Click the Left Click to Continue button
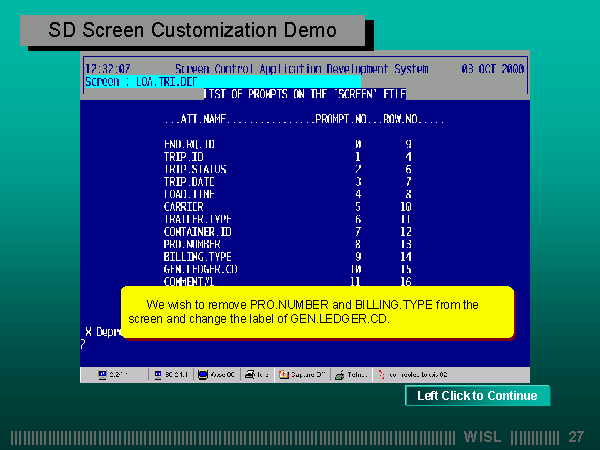The width and height of the screenshot is (600, 450). [477, 396]
